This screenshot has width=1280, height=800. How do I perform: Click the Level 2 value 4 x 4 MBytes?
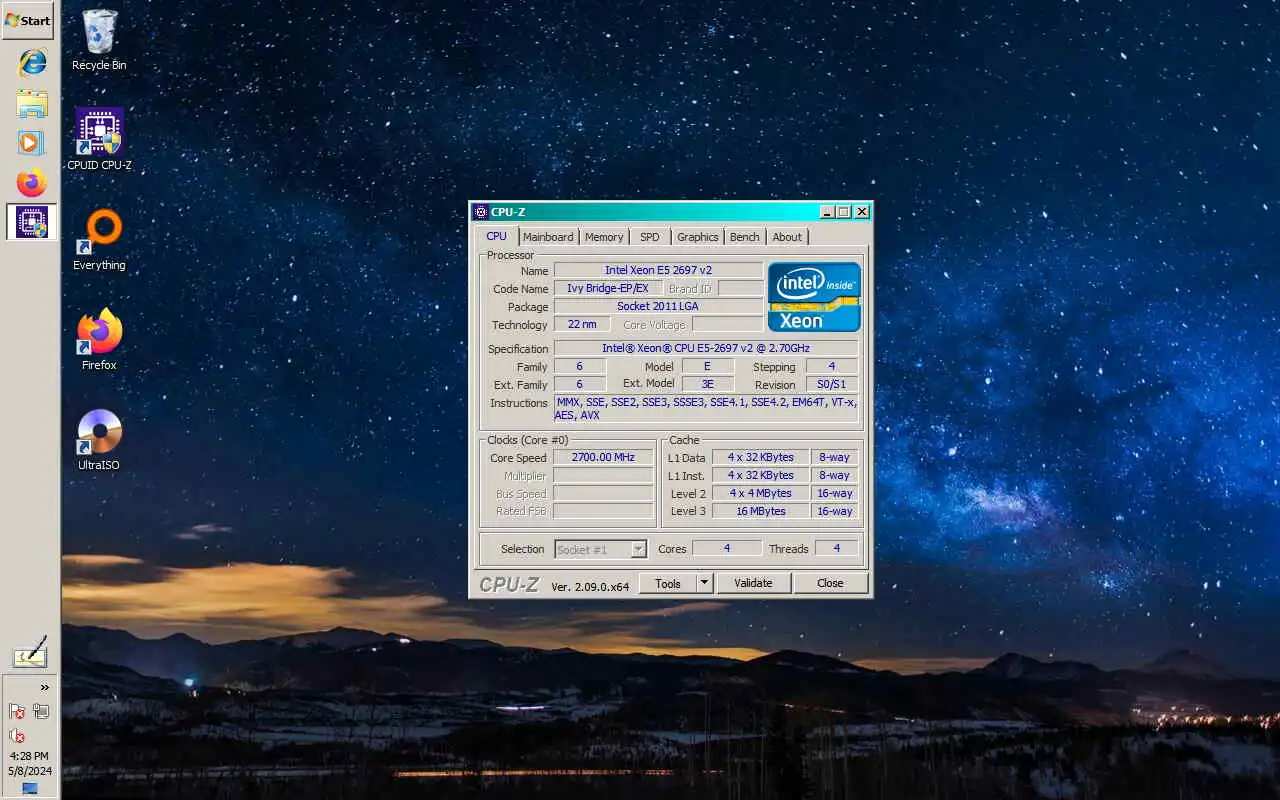pyautogui.click(x=760, y=493)
